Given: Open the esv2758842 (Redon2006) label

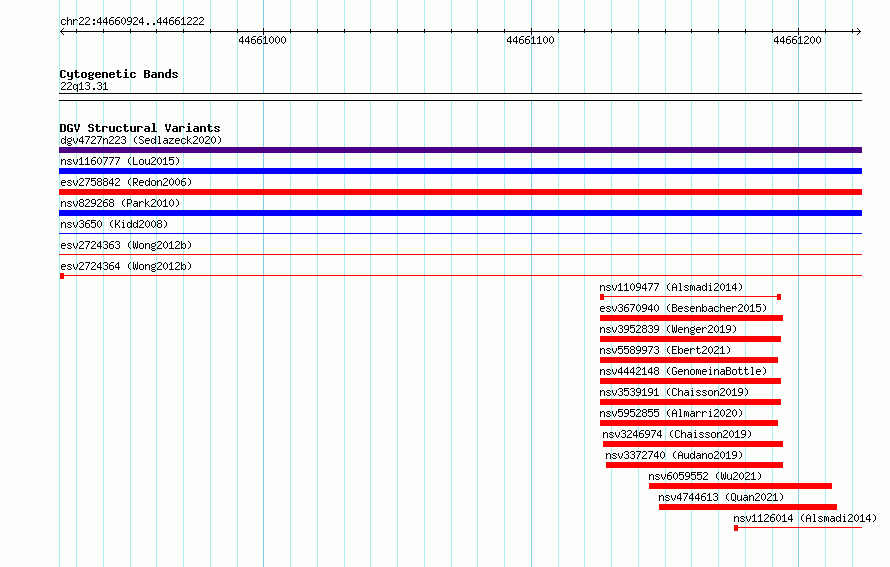Looking at the screenshot, I should click(126, 182).
